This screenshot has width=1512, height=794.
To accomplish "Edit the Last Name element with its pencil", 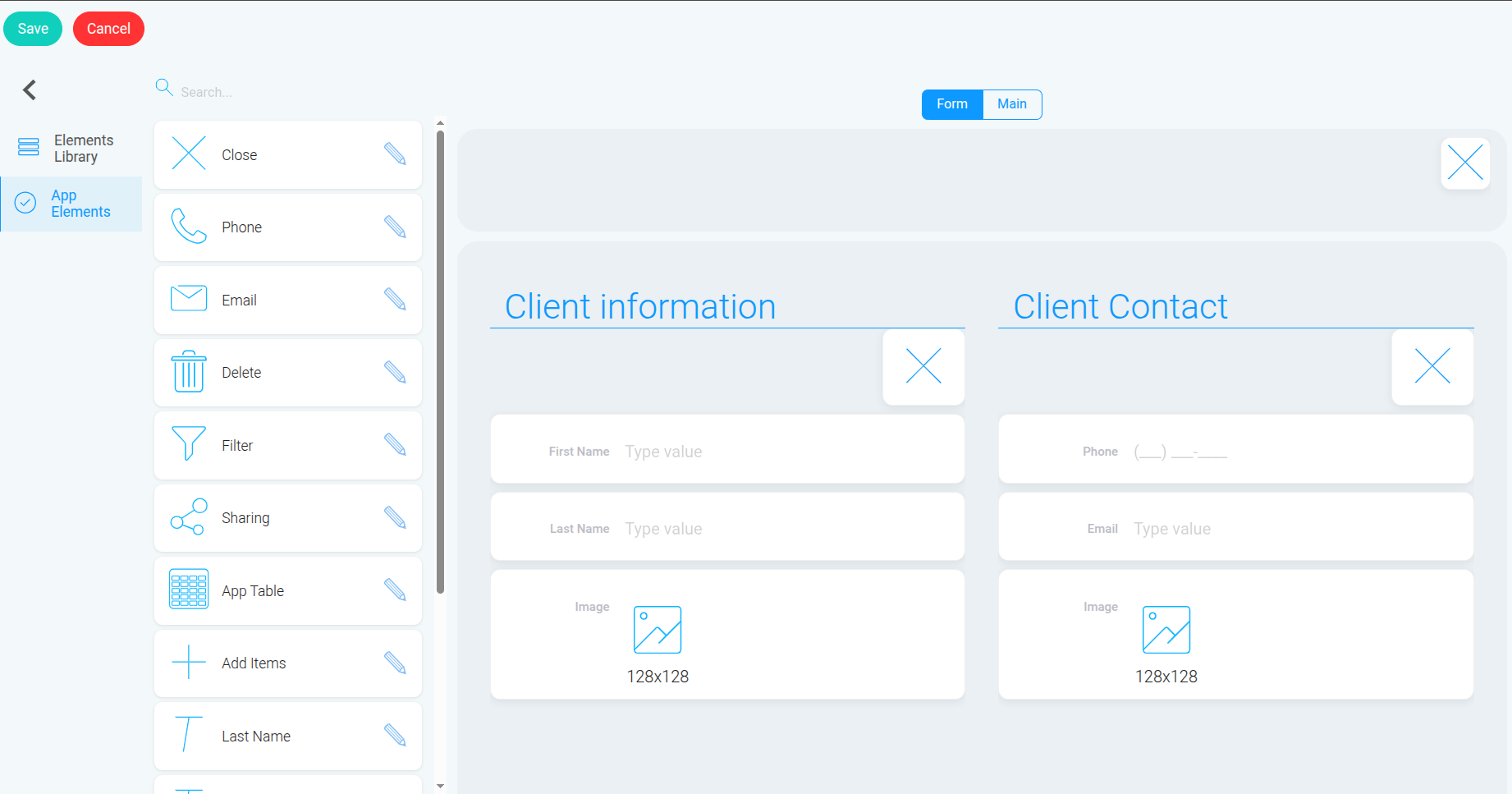I will (x=395, y=735).
